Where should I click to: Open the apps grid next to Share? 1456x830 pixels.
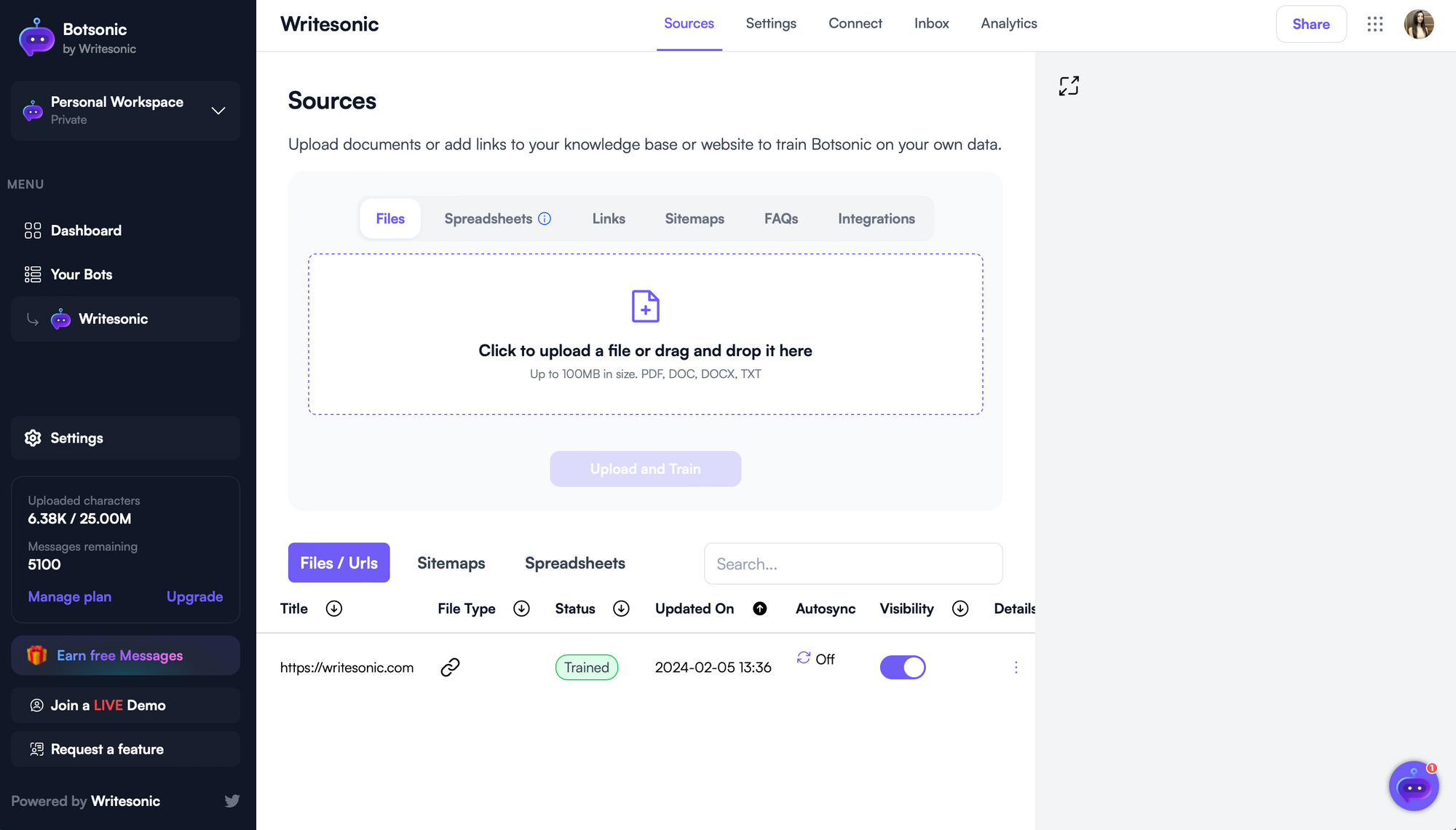[1375, 24]
